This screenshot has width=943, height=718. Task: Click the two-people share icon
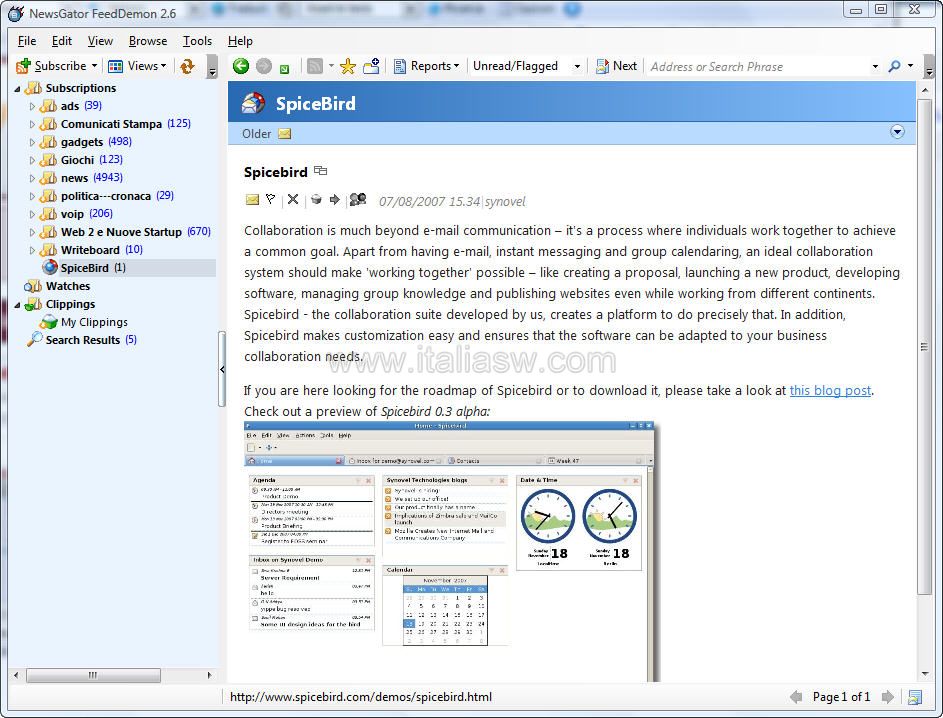pos(358,198)
